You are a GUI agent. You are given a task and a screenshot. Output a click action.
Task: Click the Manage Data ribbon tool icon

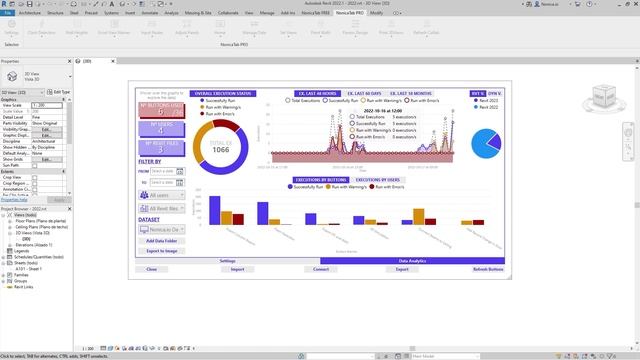254,24
